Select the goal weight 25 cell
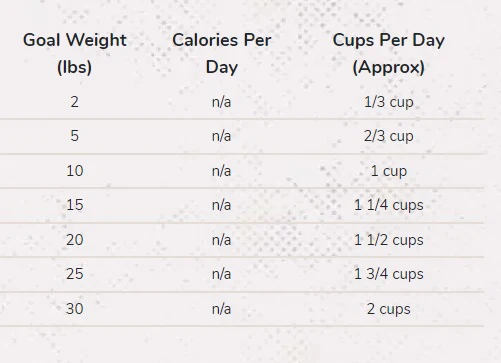The width and height of the screenshot is (501, 363). [75, 274]
